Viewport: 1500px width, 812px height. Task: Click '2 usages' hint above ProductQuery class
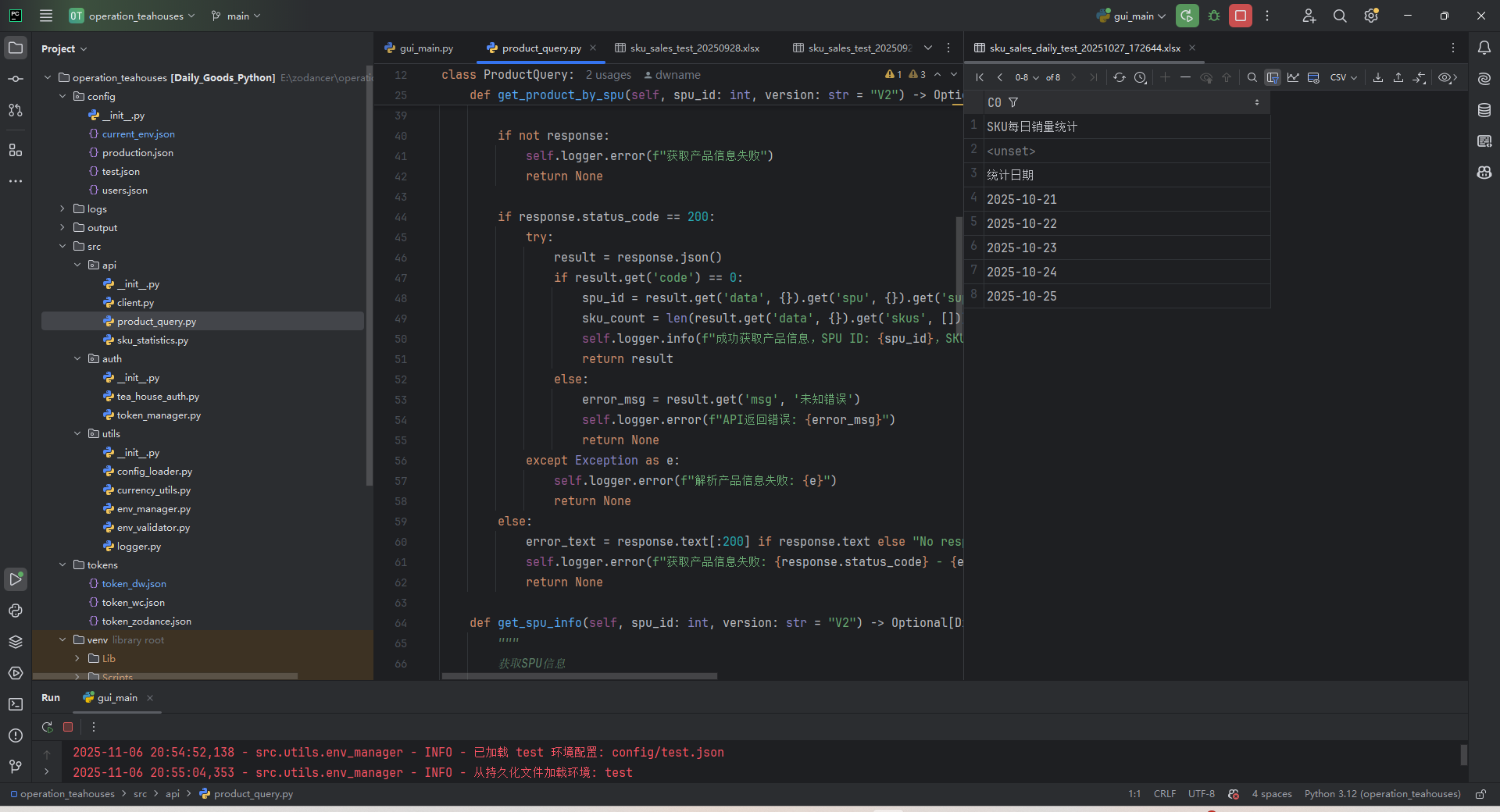(x=609, y=75)
